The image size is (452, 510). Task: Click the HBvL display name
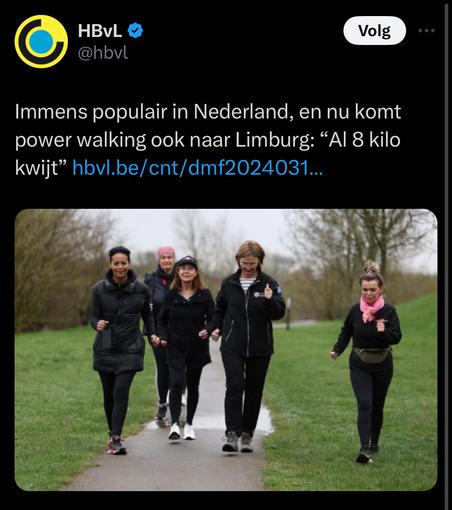coord(100,31)
